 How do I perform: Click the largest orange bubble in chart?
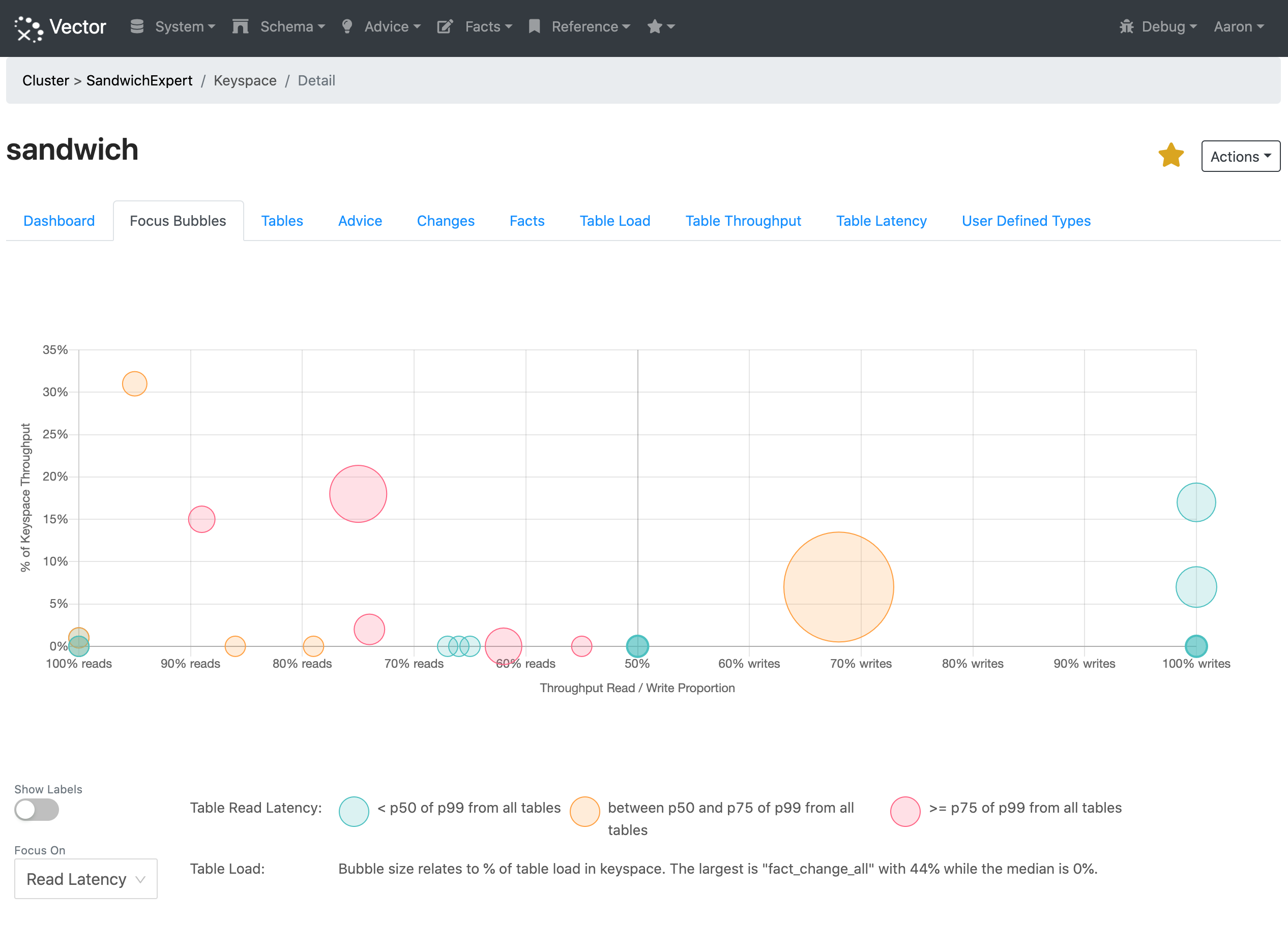coord(838,586)
